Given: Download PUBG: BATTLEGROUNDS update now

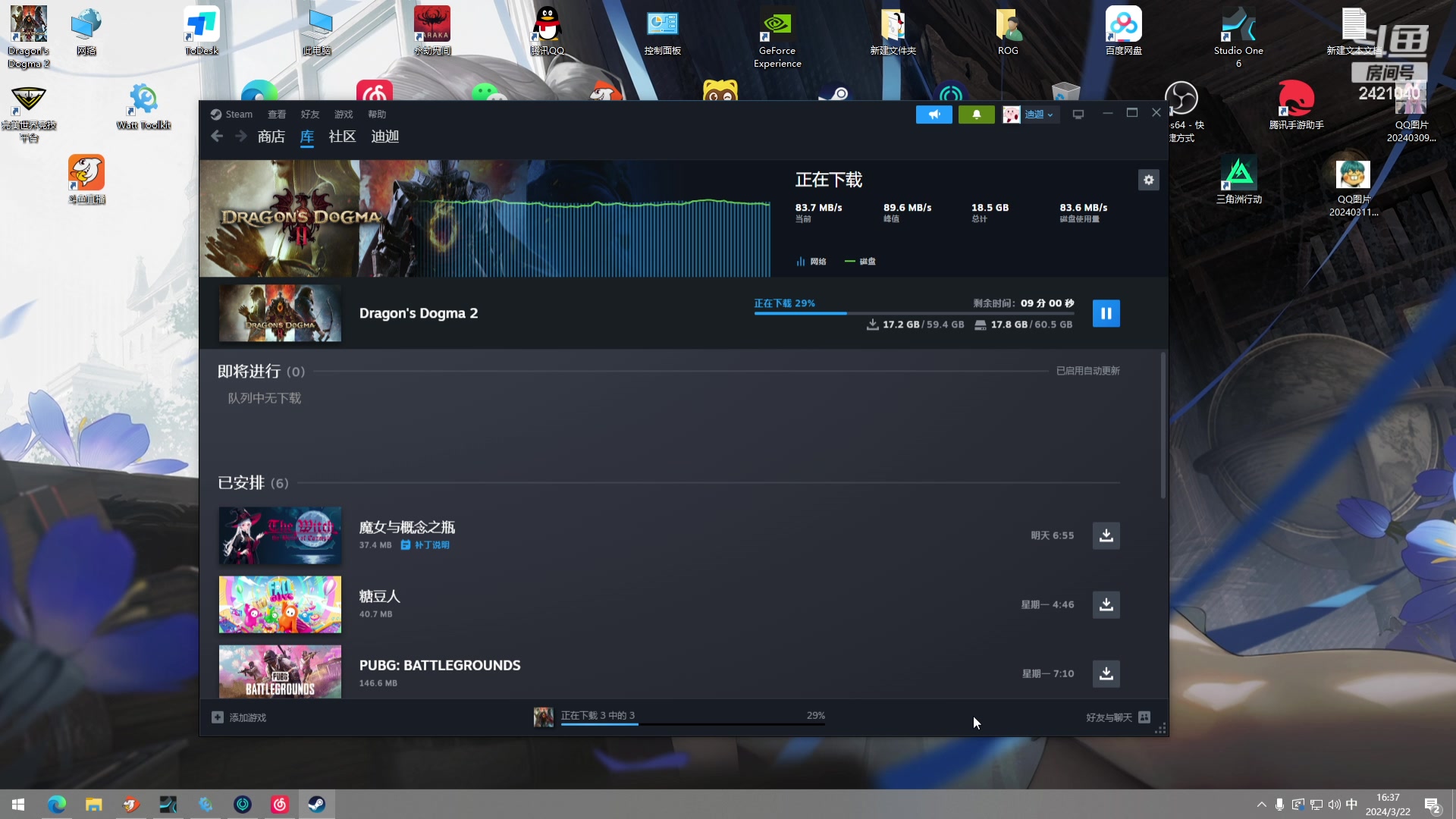Looking at the screenshot, I should pyautogui.click(x=1106, y=673).
